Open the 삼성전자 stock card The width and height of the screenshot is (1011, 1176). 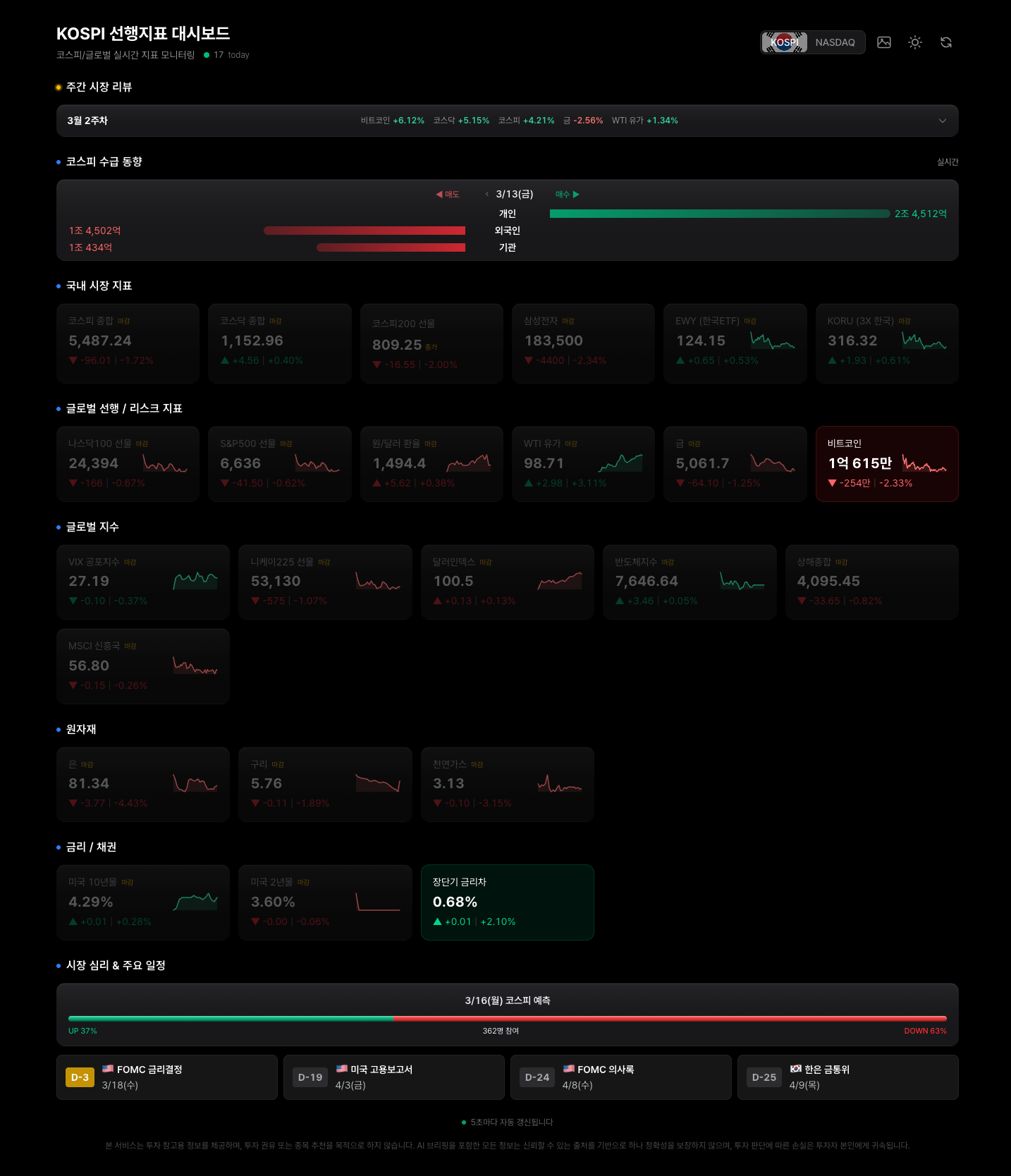[583, 343]
